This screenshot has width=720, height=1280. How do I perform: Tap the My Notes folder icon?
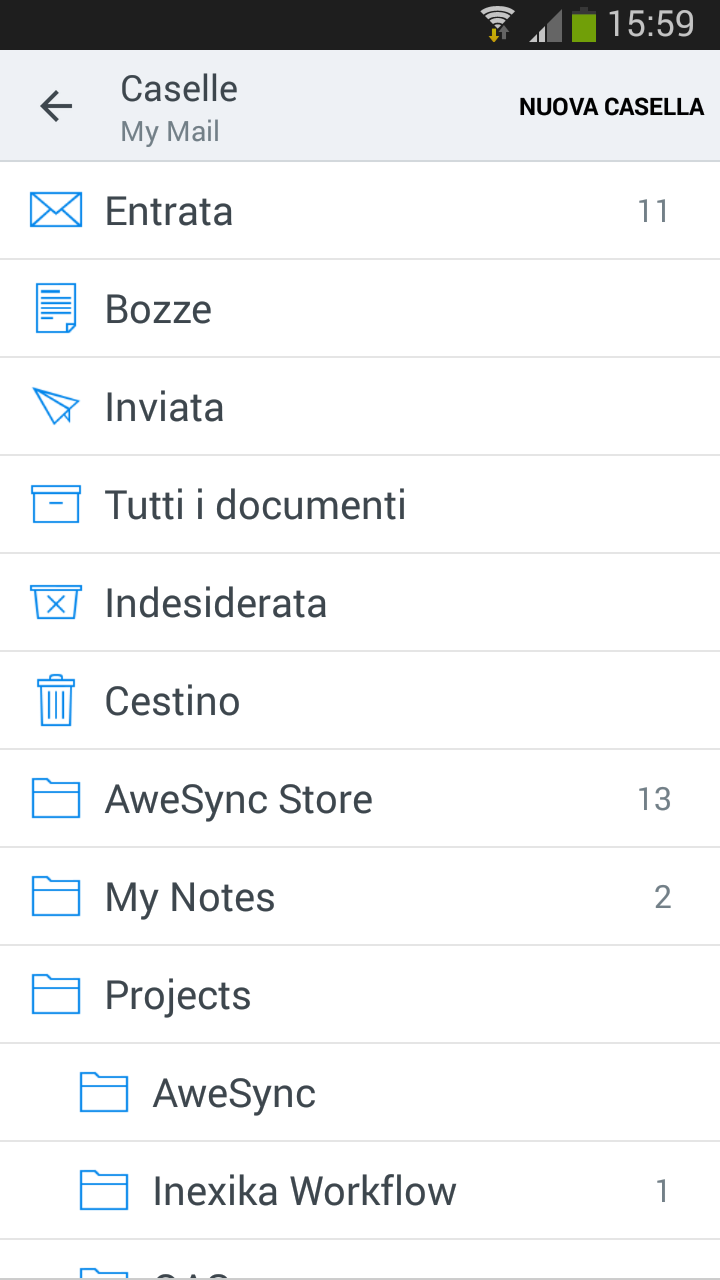click(x=56, y=897)
